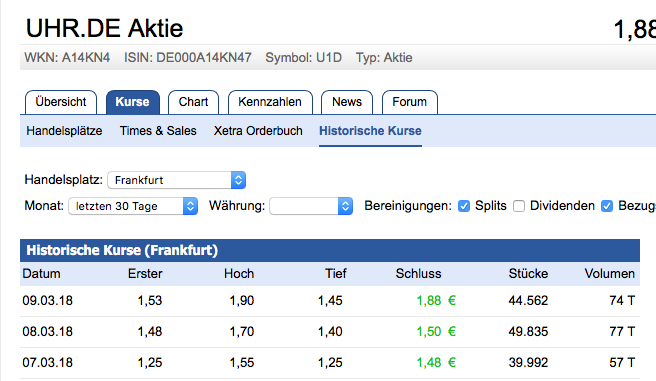Switch to the Forum tab
Screen dimensions: 656x381
[x=410, y=102]
